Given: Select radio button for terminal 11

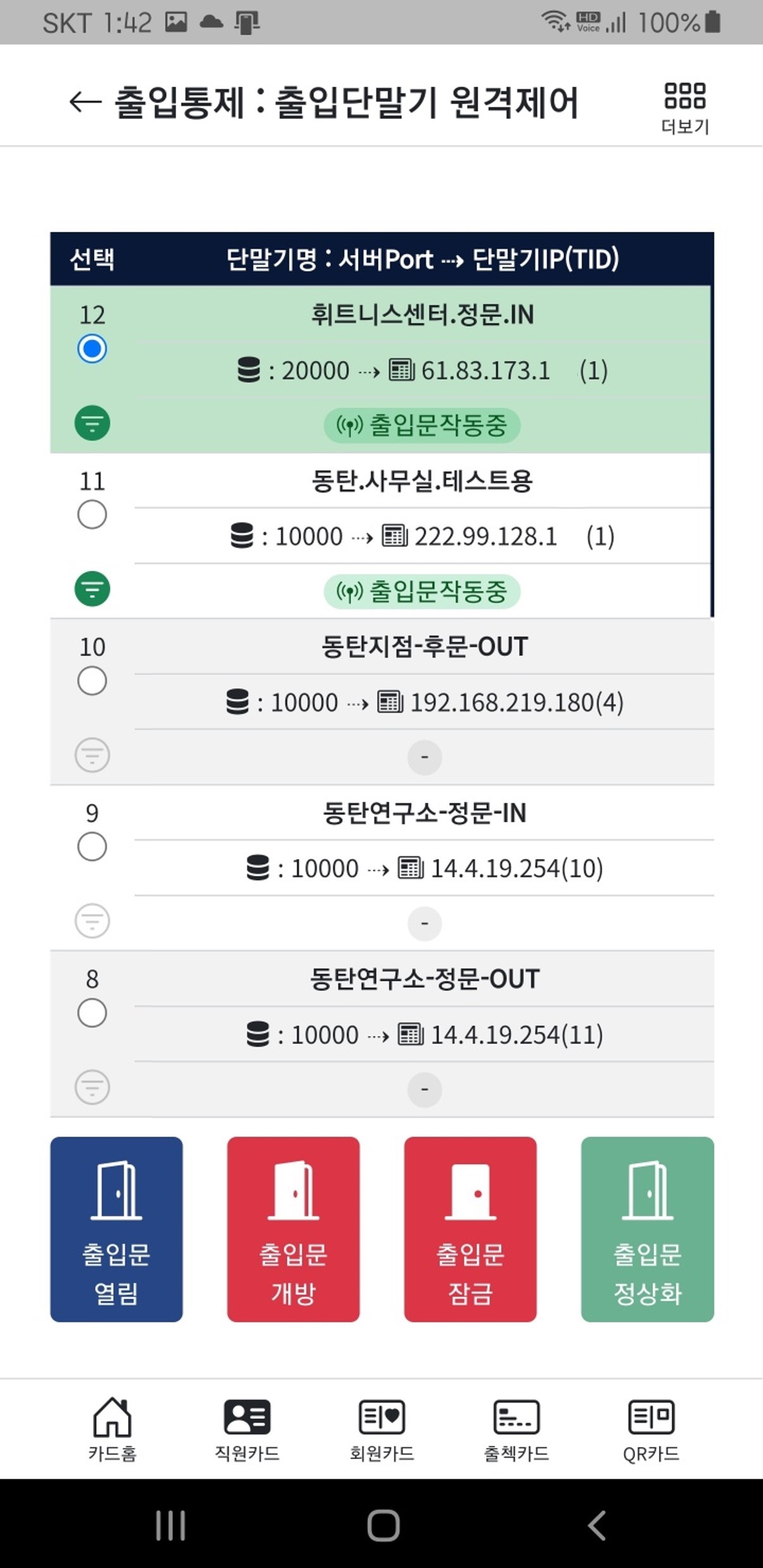Looking at the screenshot, I should tap(92, 514).
